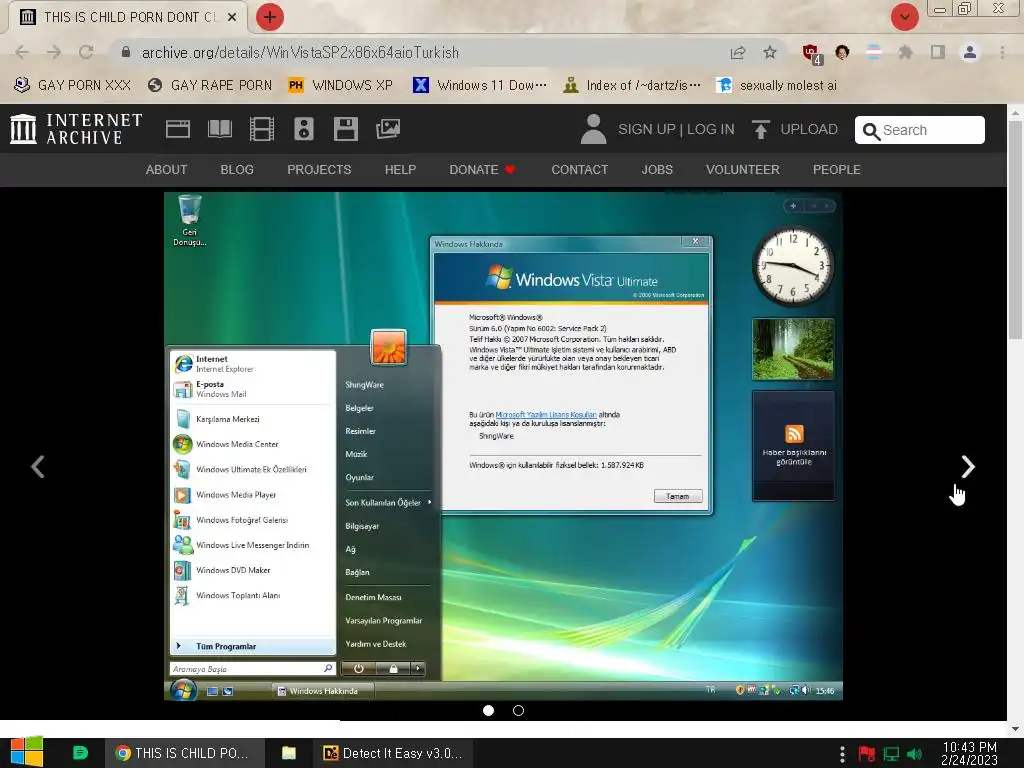Select the second carousel dot indicator
This screenshot has height=768, width=1024.
pos(519,711)
